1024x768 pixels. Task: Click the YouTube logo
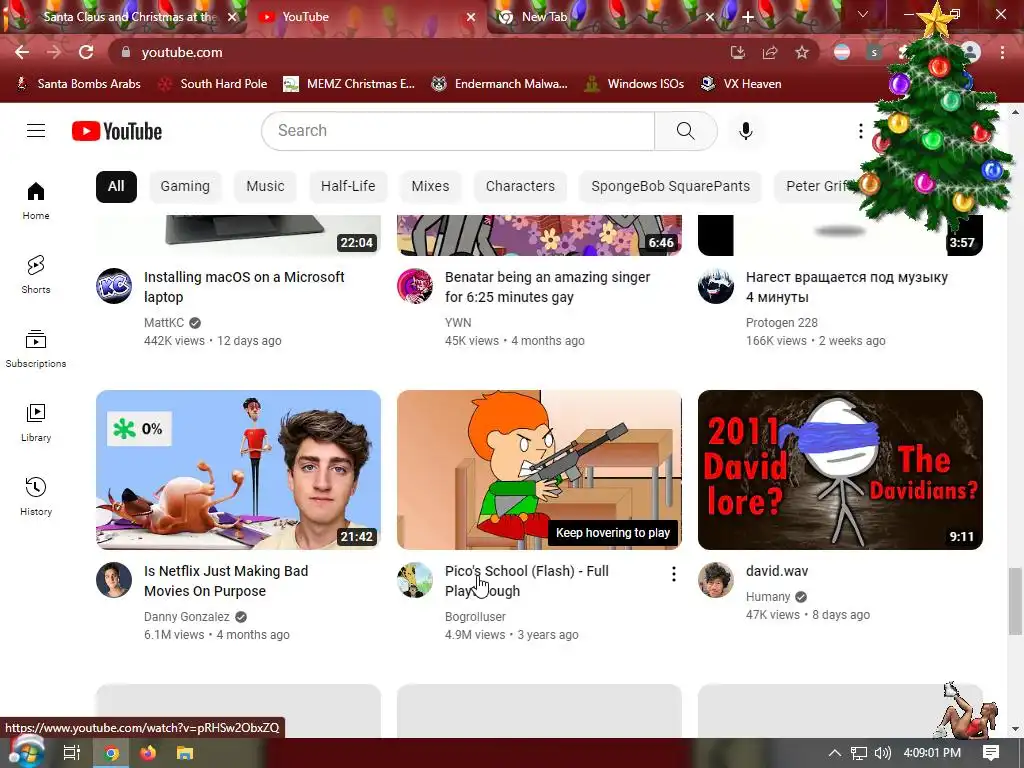pos(117,131)
